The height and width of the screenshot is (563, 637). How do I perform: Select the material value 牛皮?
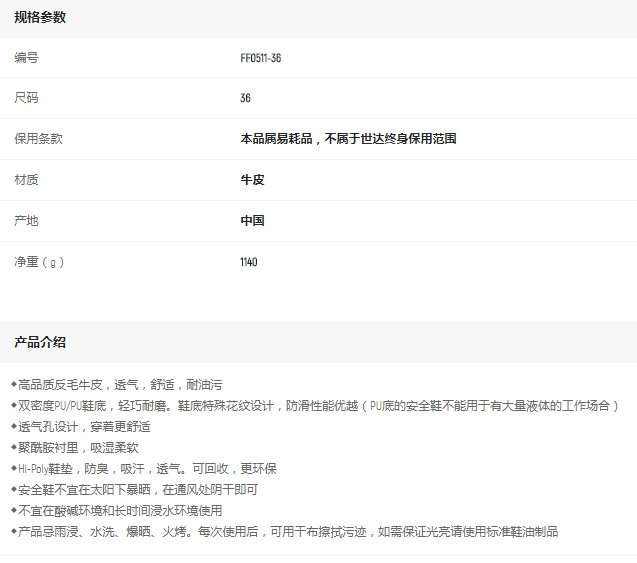[x=252, y=180]
